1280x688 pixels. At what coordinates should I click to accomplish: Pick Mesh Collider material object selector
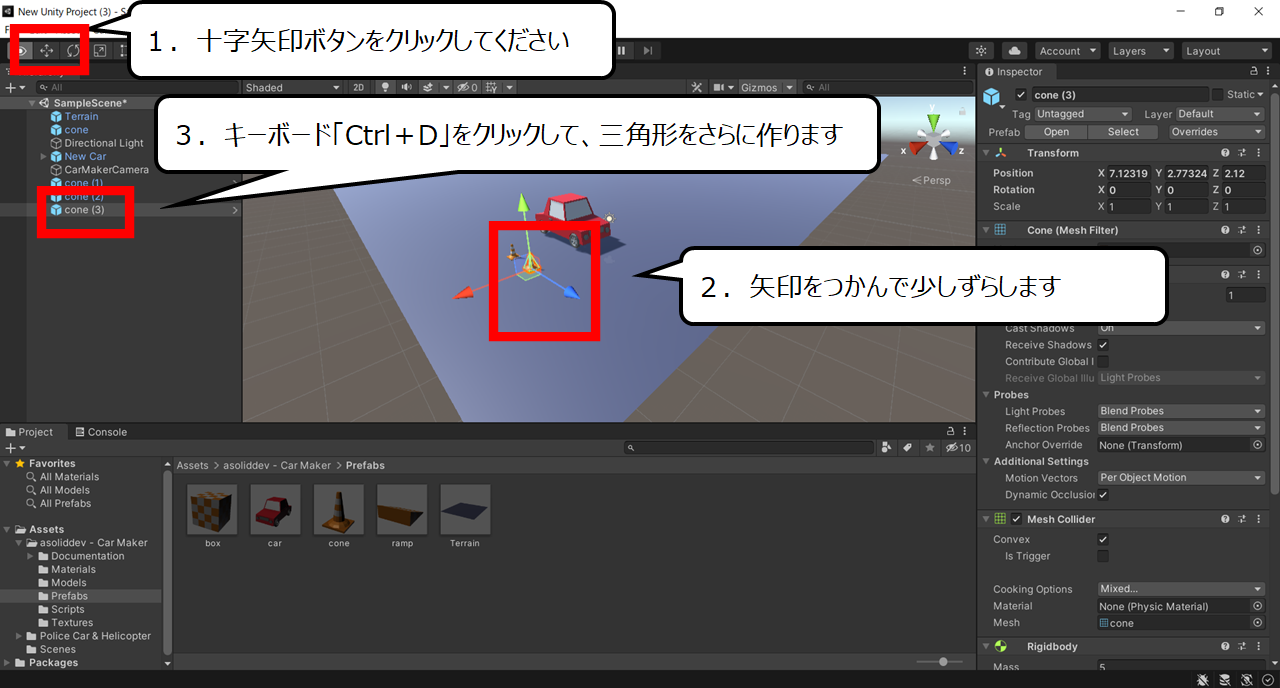(1257, 606)
